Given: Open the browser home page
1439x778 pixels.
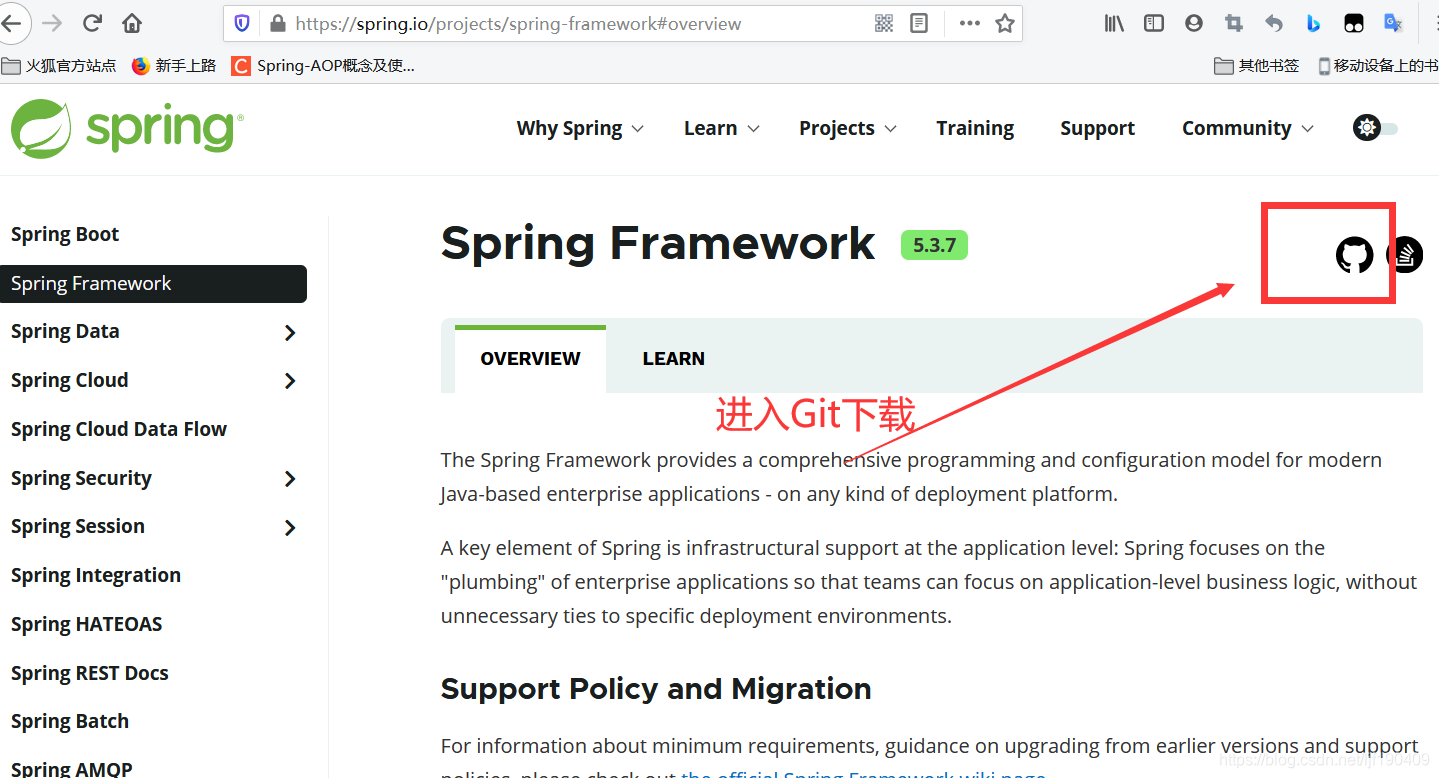Looking at the screenshot, I should pyautogui.click(x=132, y=23).
